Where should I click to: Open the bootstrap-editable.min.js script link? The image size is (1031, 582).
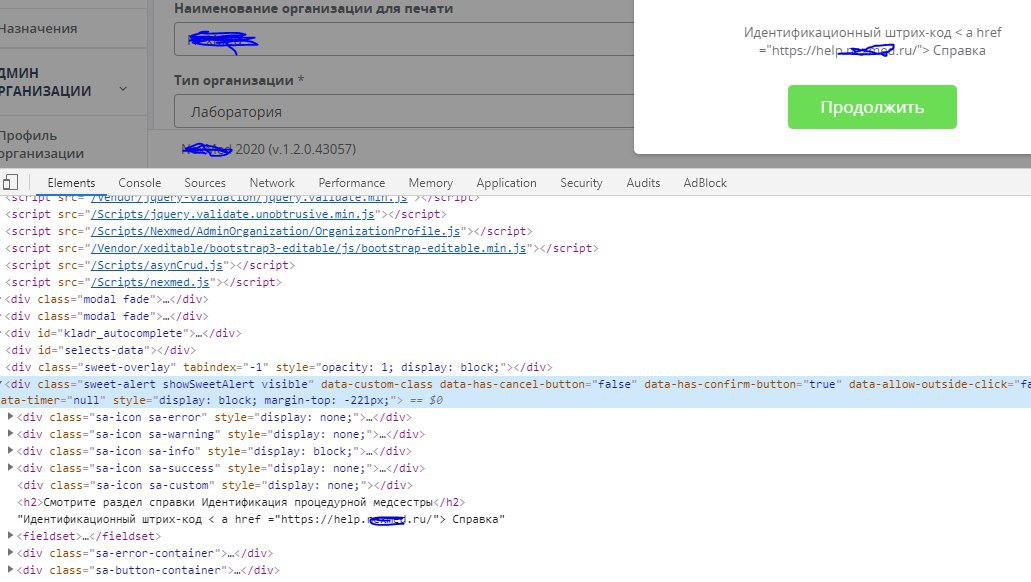pyautogui.click(x=308, y=249)
